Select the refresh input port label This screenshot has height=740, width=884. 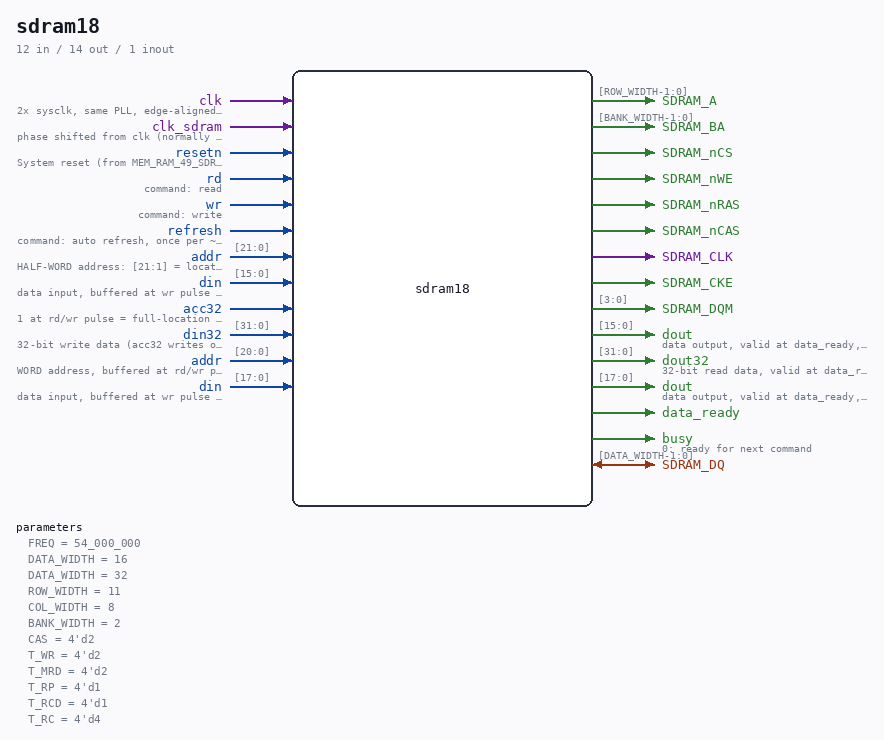(195, 230)
